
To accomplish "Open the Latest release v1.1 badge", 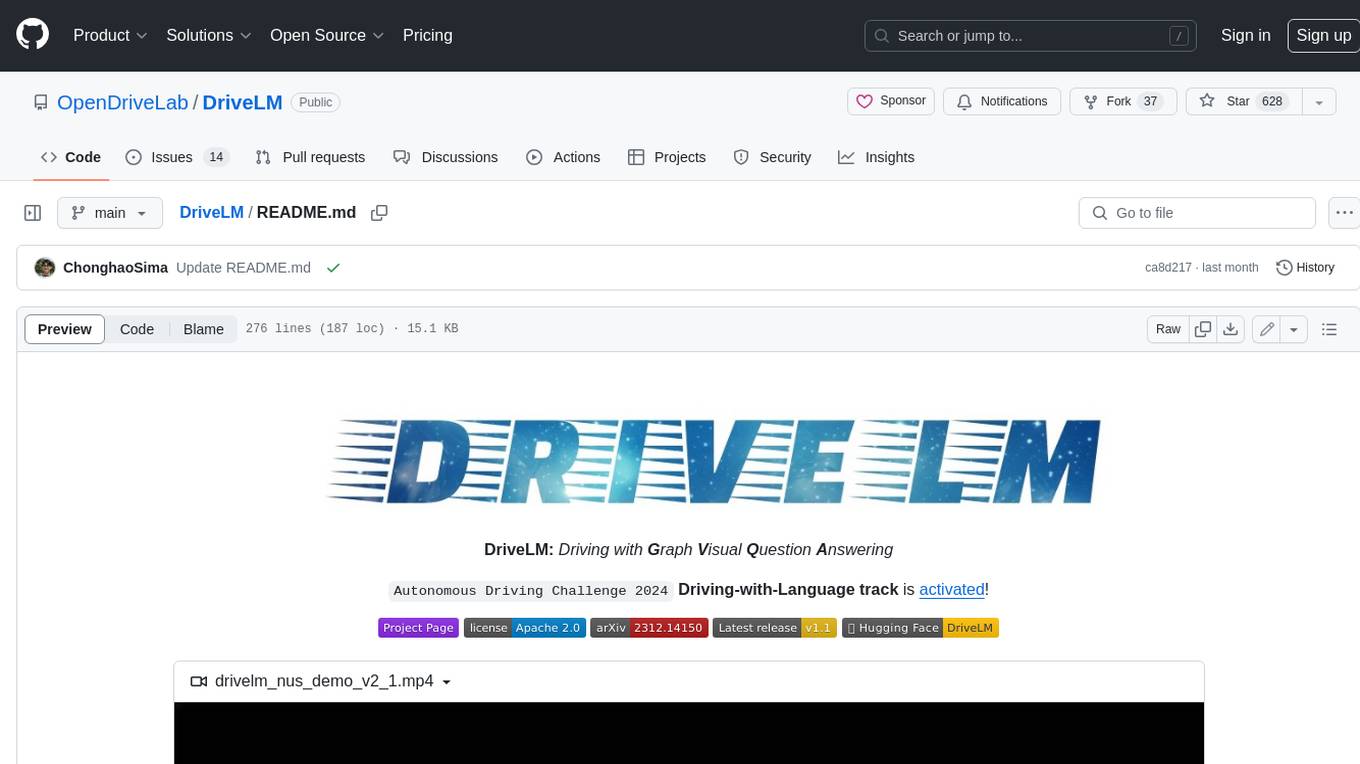I will point(774,628).
